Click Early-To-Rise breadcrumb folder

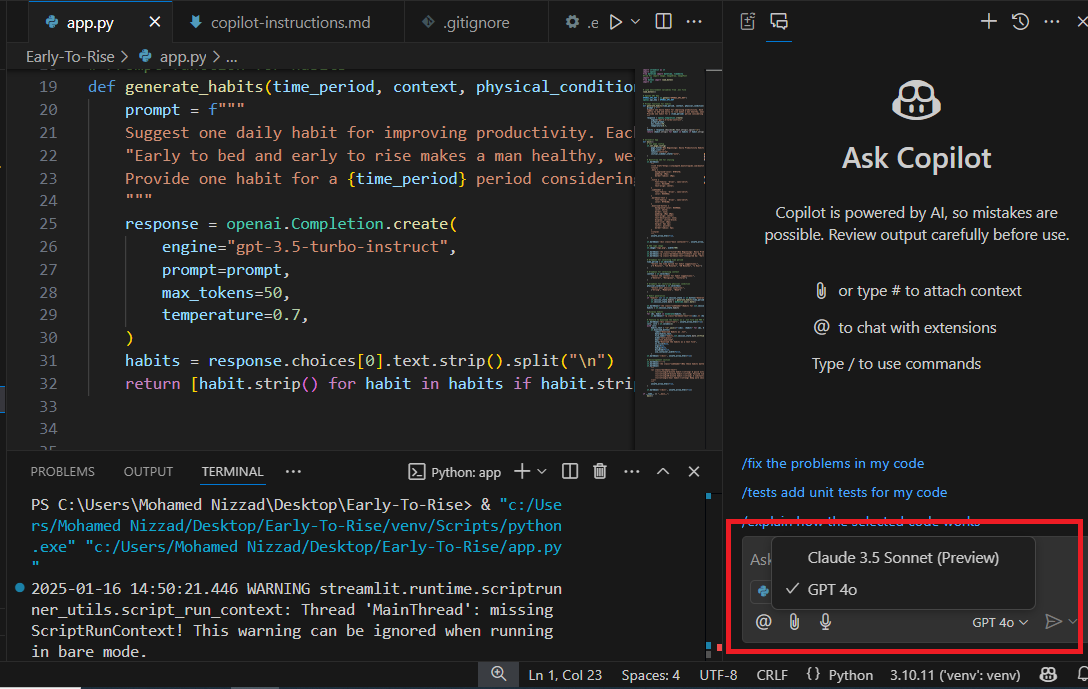[70, 57]
